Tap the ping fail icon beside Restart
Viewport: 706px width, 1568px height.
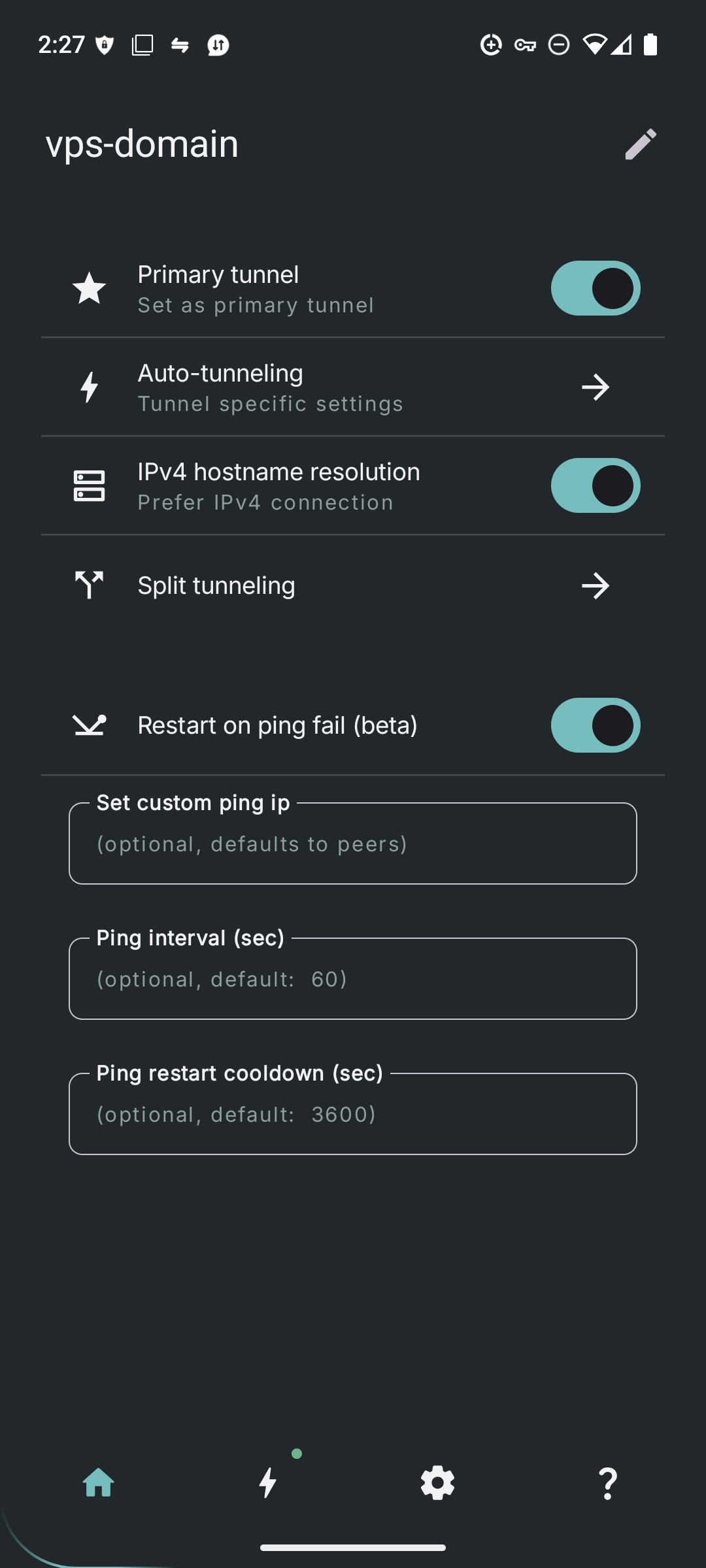point(90,725)
